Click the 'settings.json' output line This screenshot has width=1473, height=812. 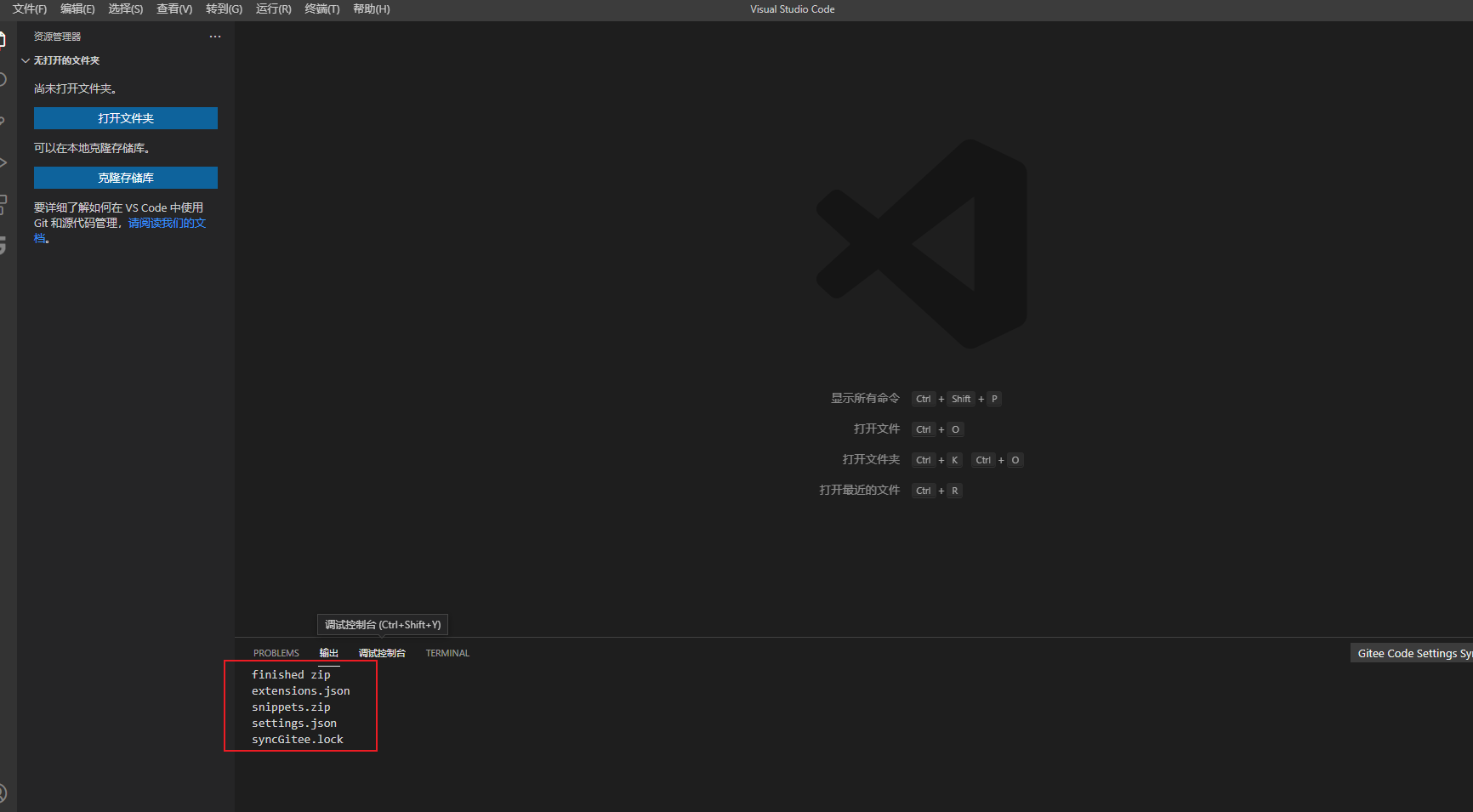coord(294,723)
